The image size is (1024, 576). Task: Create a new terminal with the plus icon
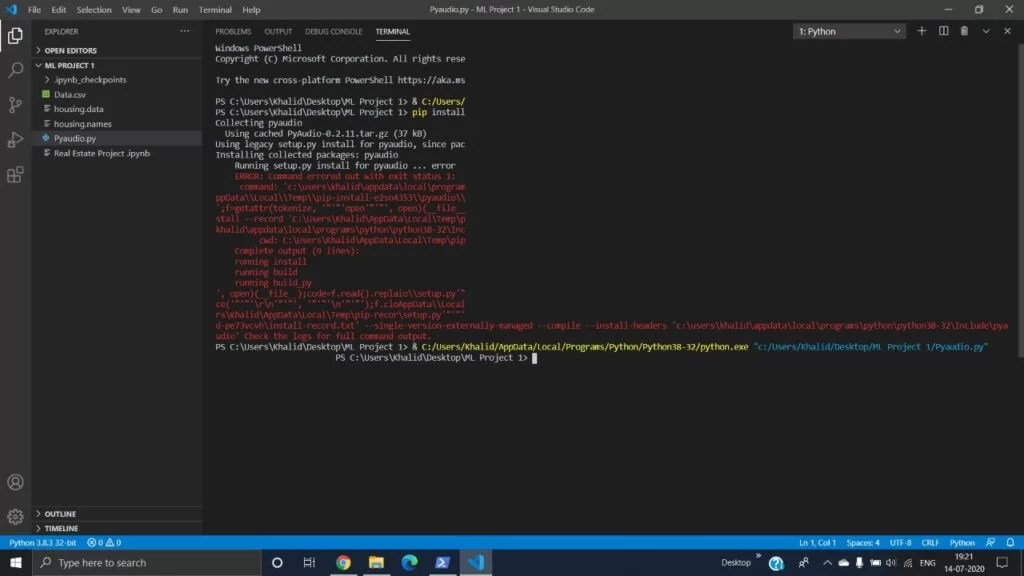tap(920, 31)
